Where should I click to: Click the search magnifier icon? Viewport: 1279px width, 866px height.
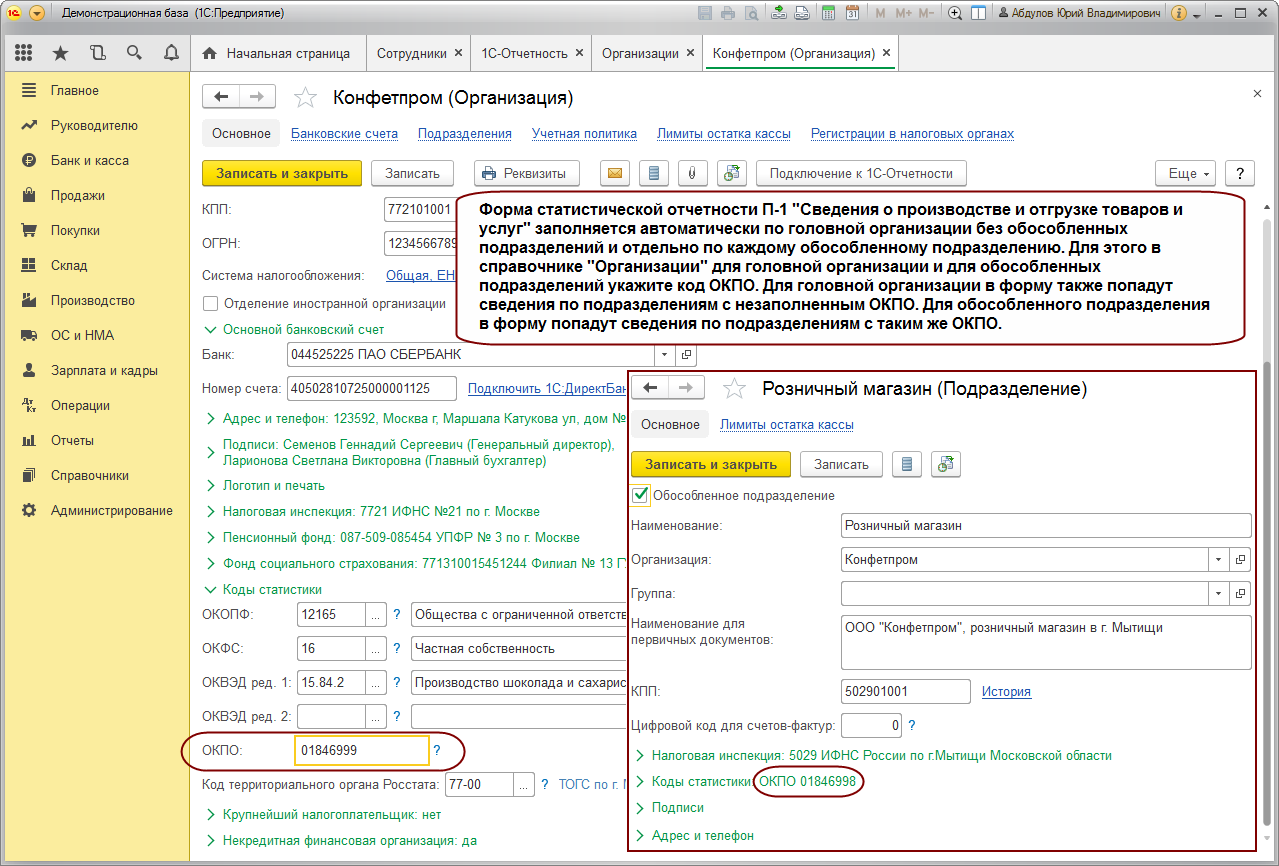point(134,53)
